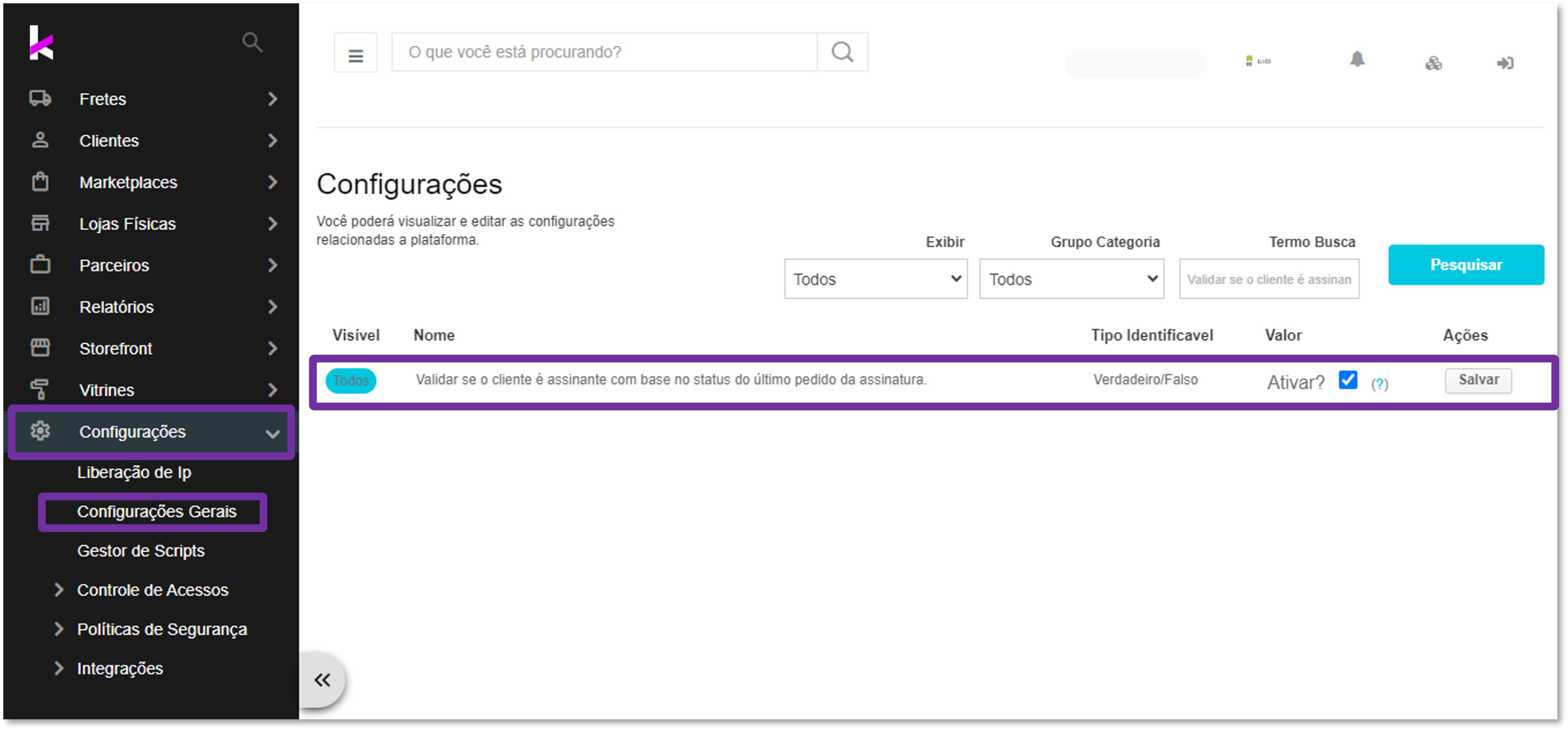The width and height of the screenshot is (1568, 730).
Task: Click the Marketplaces shopping bag icon
Action: 40,182
